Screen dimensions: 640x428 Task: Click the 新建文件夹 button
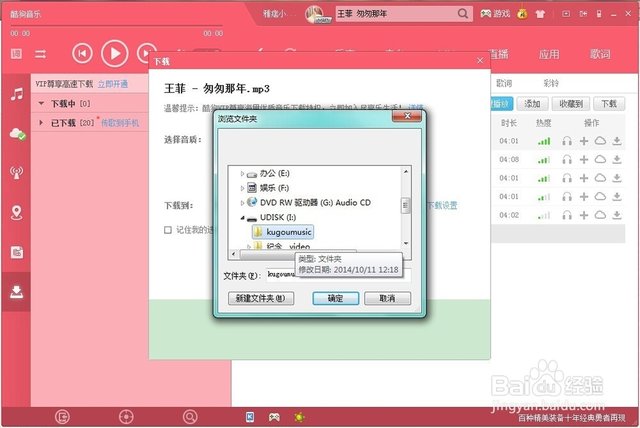260,298
